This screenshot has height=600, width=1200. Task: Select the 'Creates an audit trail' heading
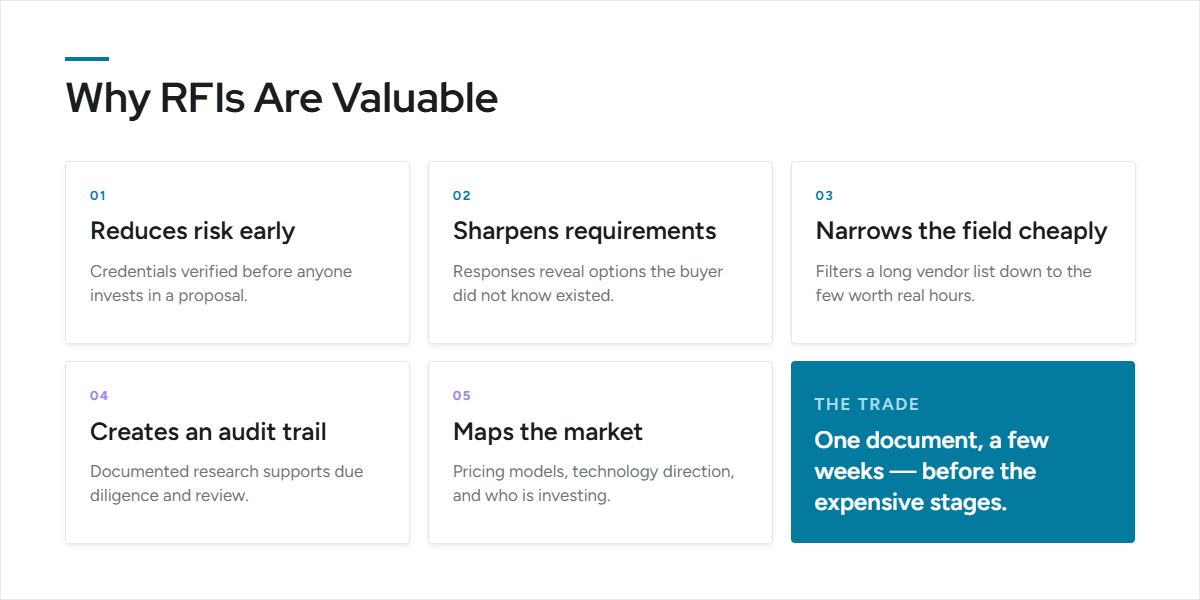[x=208, y=431]
